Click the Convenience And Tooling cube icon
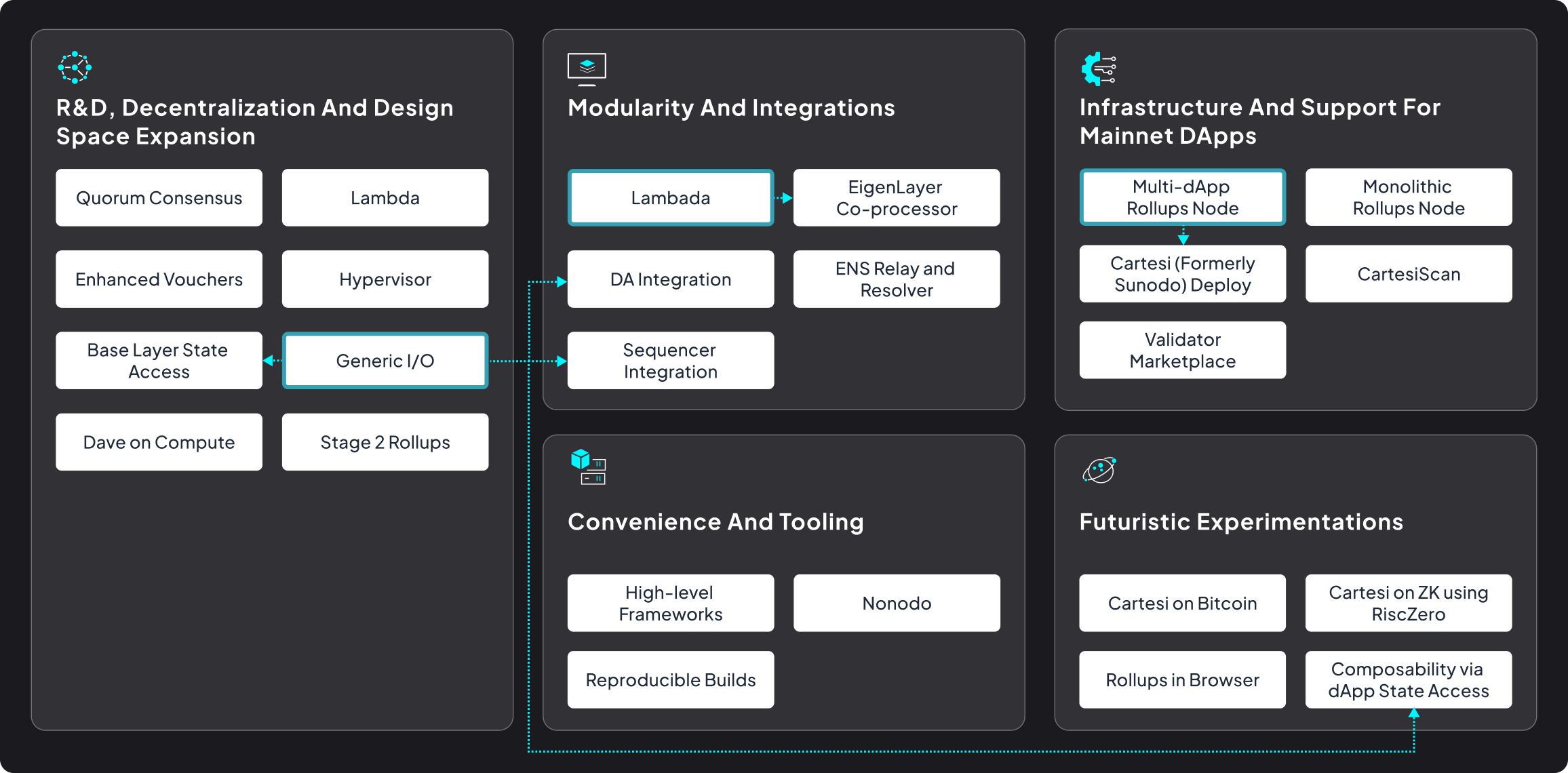1568x773 pixels. (x=588, y=467)
